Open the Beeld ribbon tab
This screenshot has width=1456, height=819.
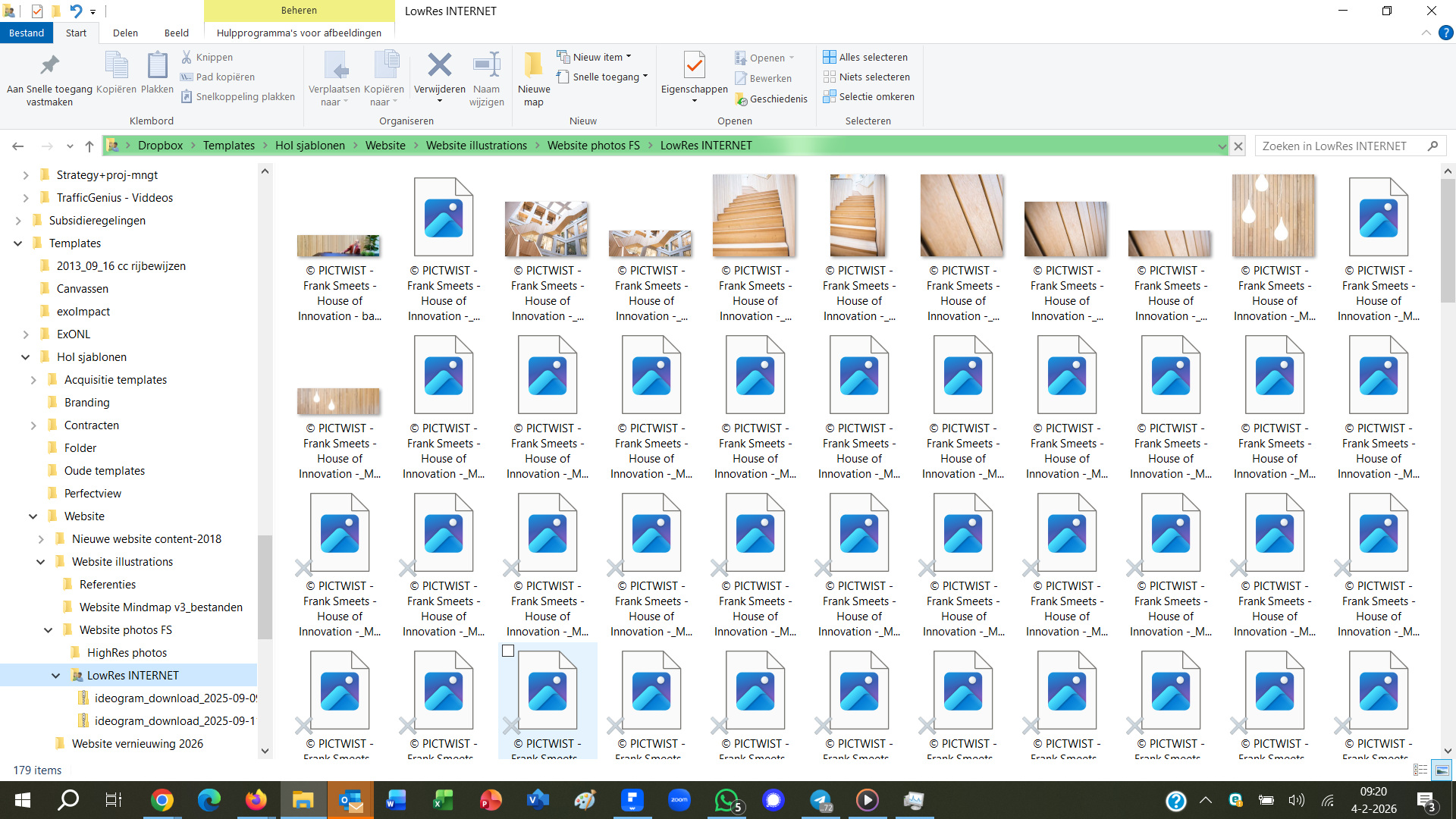click(x=176, y=33)
